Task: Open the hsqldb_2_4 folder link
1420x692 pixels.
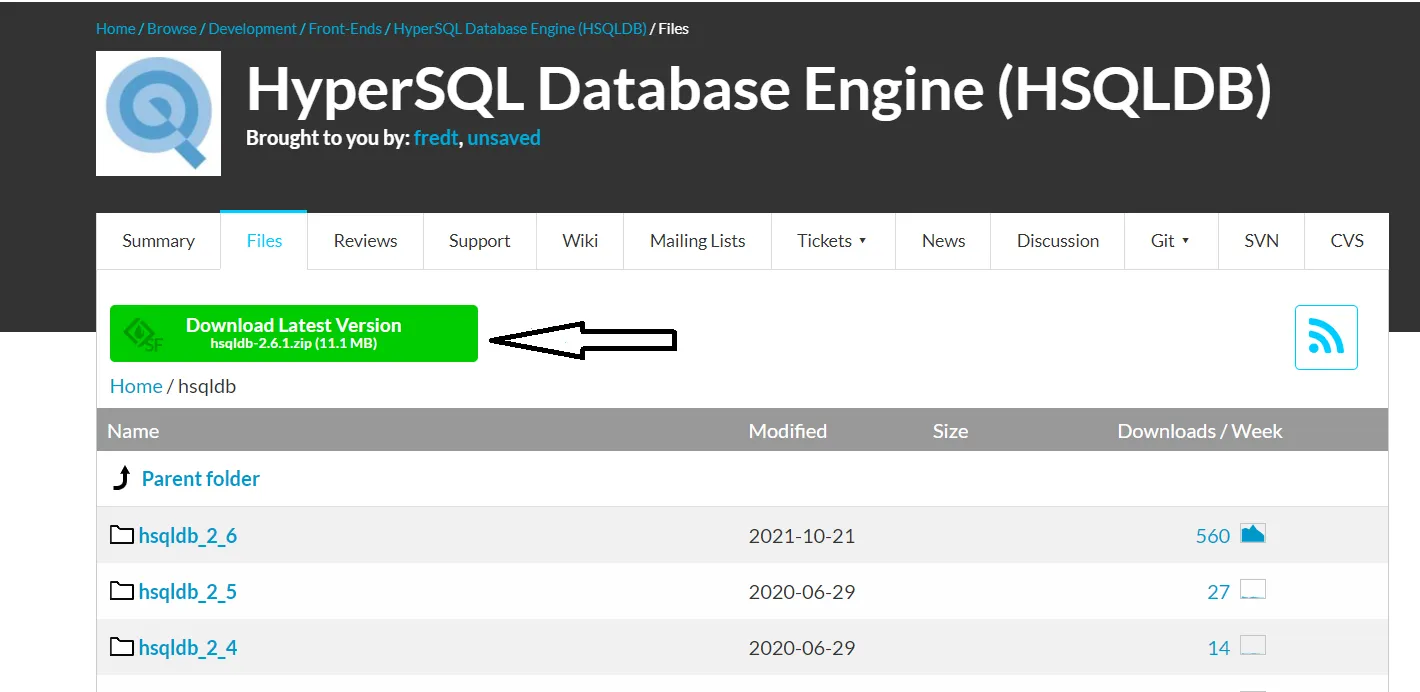Action: (188, 648)
